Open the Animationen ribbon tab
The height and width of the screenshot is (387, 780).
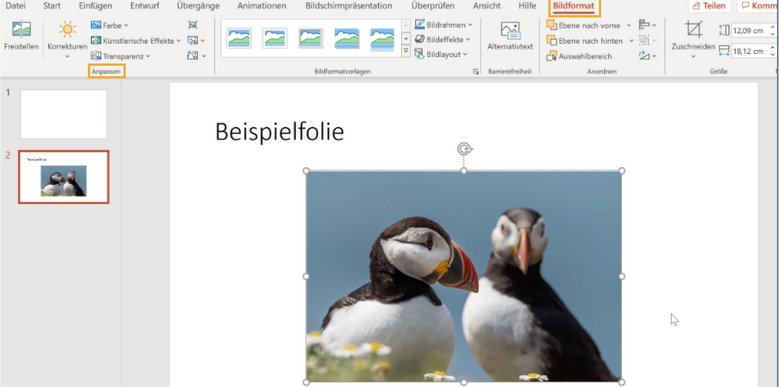coord(262,6)
